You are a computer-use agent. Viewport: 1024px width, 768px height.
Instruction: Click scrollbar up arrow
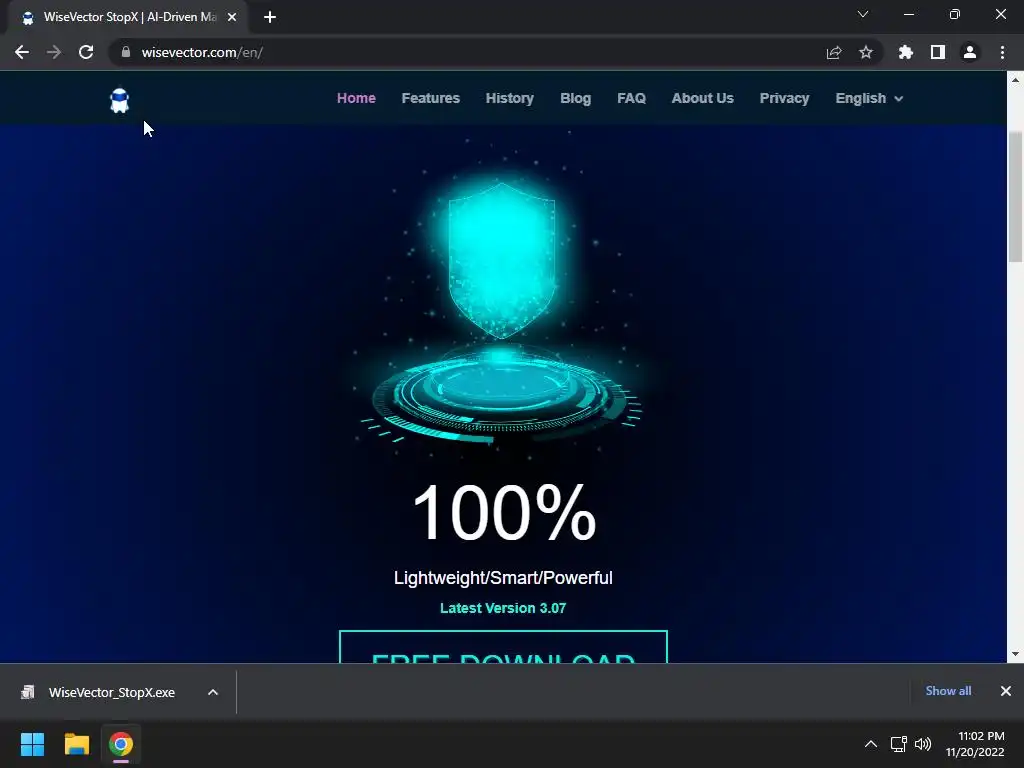[1015, 80]
